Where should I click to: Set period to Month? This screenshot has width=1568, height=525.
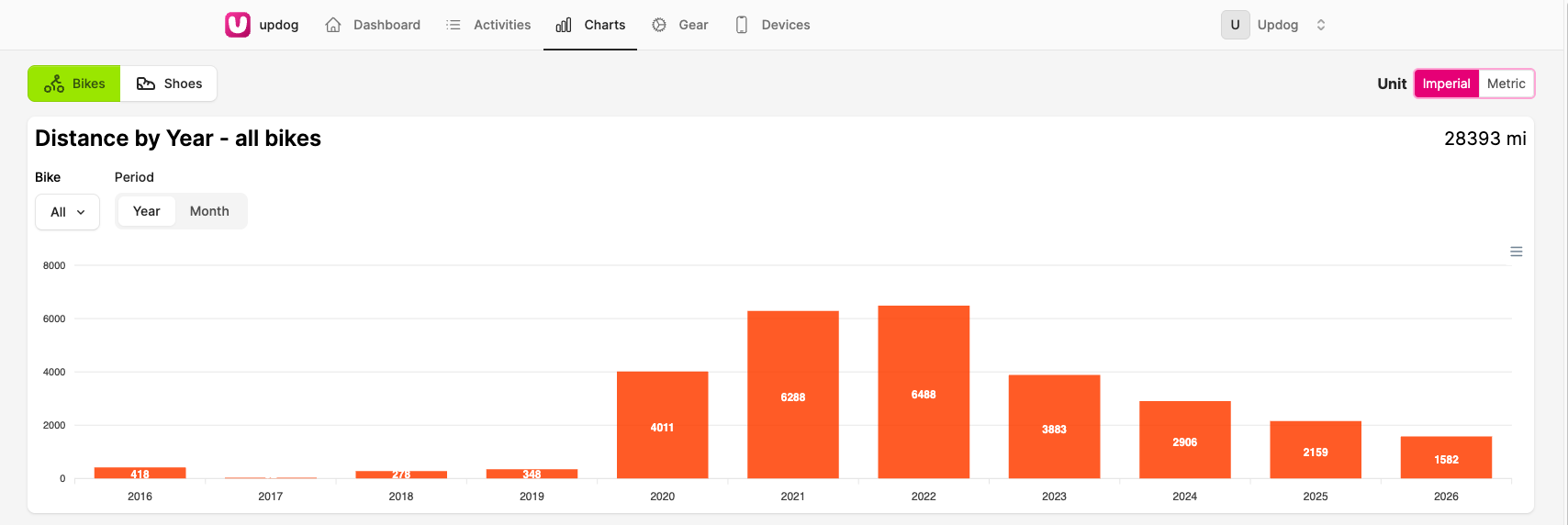tap(209, 211)
